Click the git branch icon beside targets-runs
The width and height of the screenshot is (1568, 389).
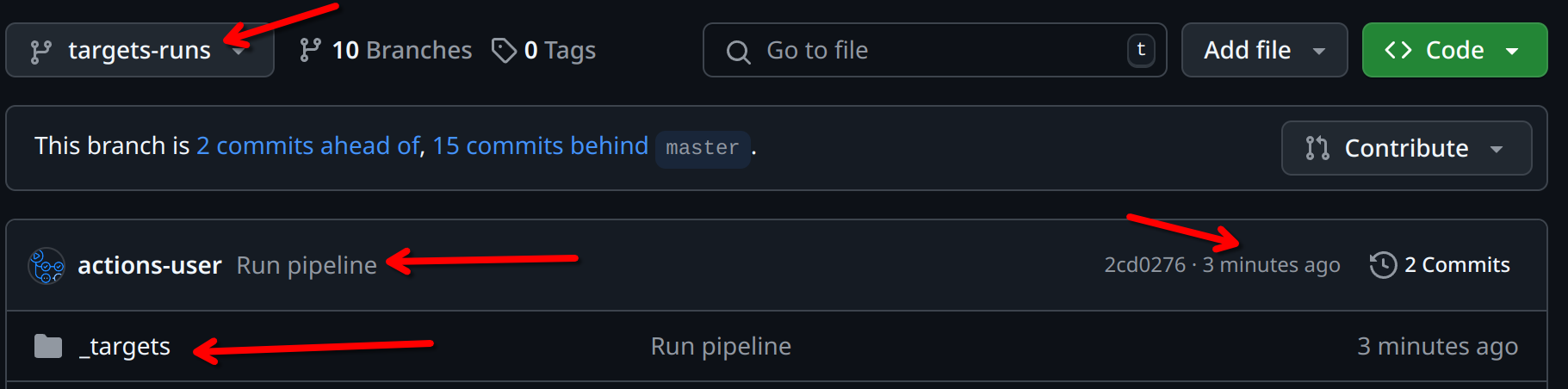(x=40, y=52)
